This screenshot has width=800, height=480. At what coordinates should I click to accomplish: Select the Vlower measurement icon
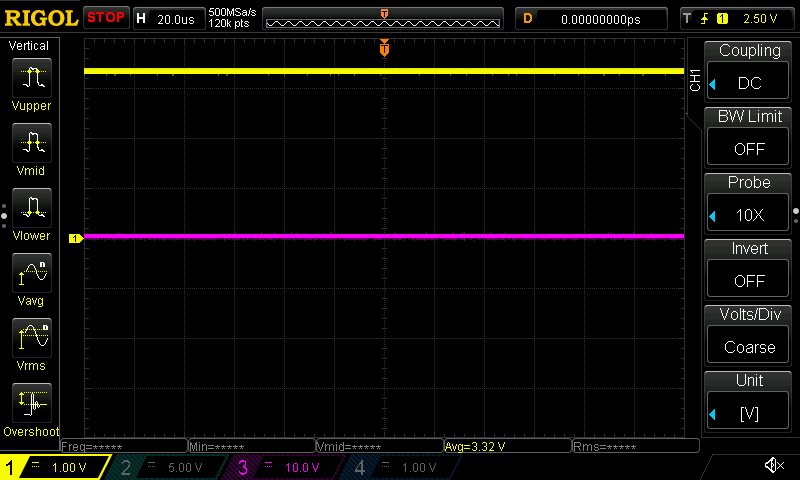coord(32,208)
